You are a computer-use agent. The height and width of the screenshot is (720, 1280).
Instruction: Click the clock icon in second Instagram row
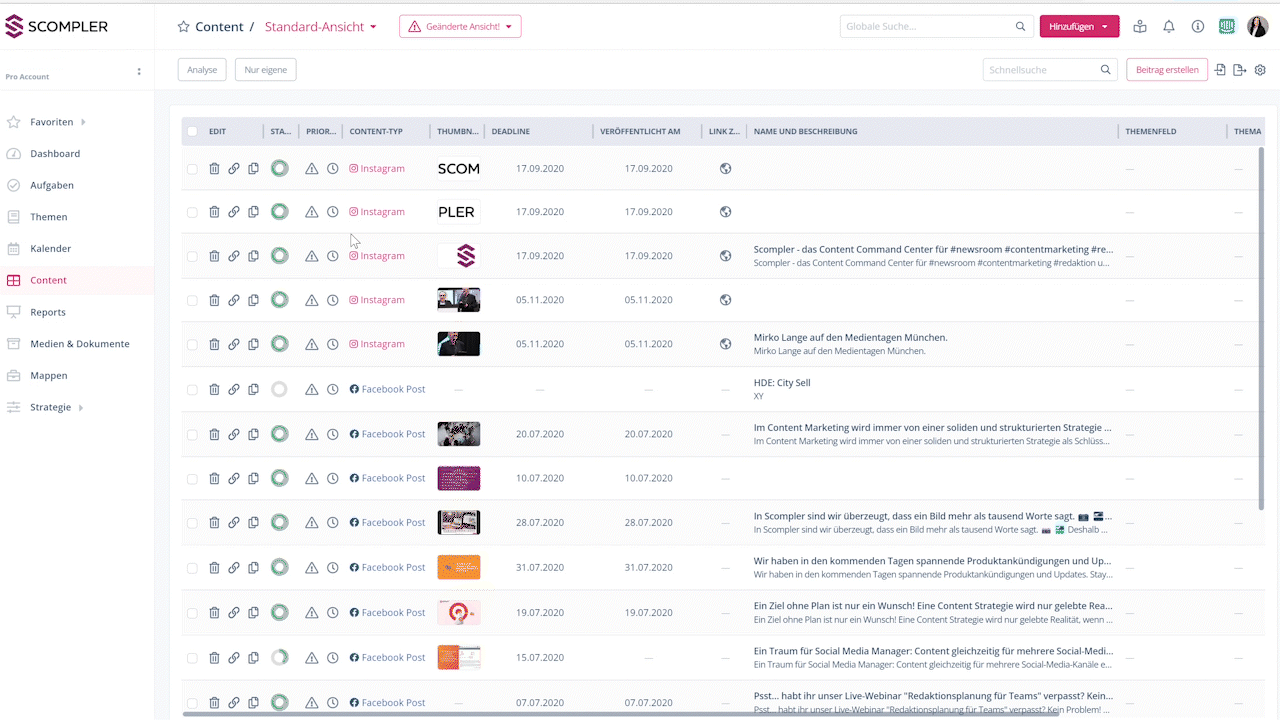(332, 212)
